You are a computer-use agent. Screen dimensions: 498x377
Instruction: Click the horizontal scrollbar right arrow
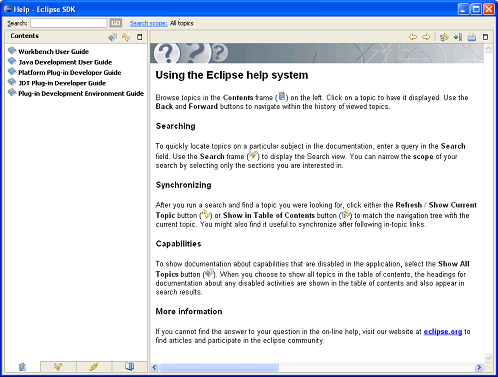[x=479, y=367]
